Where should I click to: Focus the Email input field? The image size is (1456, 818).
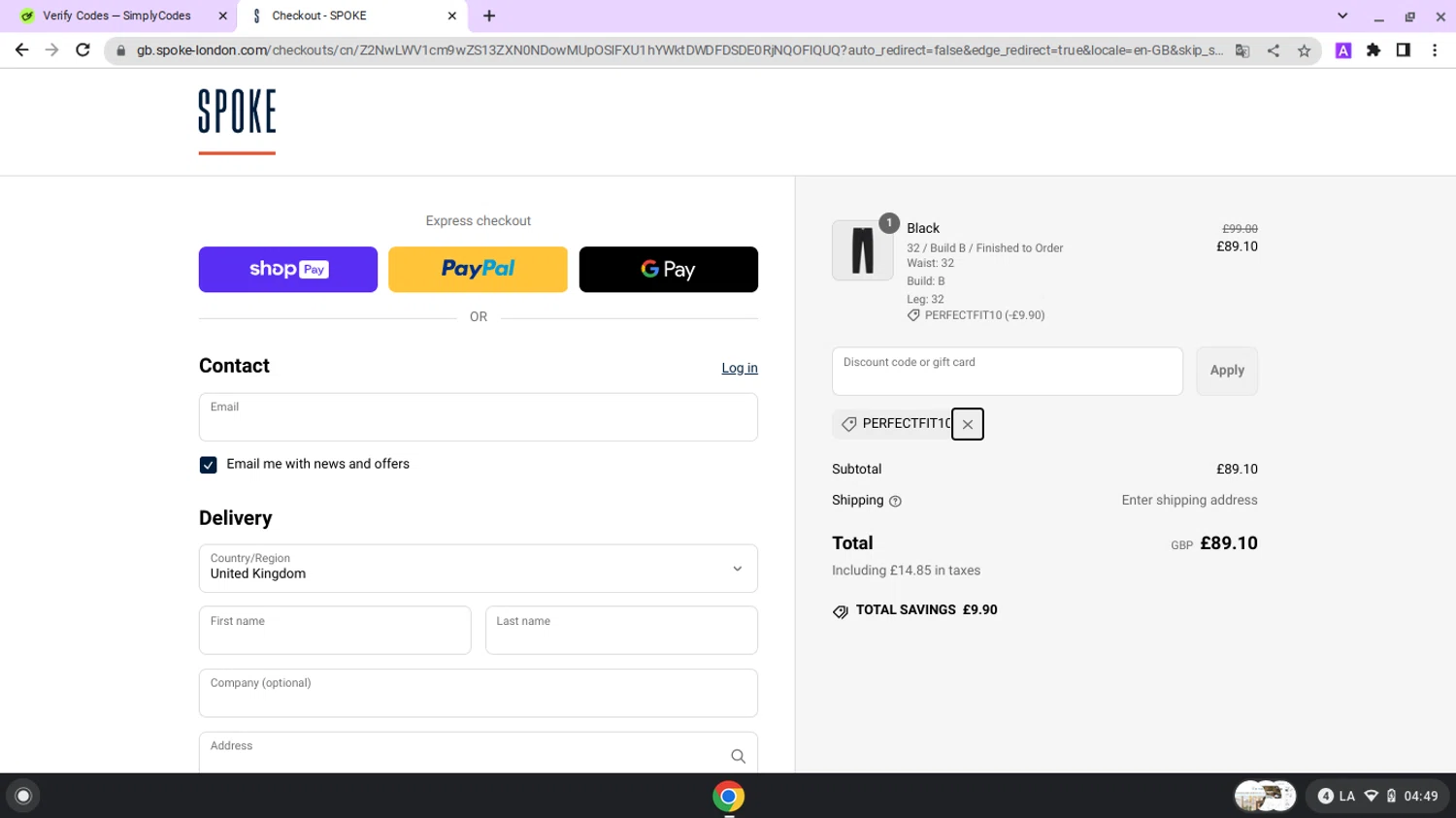click(479, 417)
